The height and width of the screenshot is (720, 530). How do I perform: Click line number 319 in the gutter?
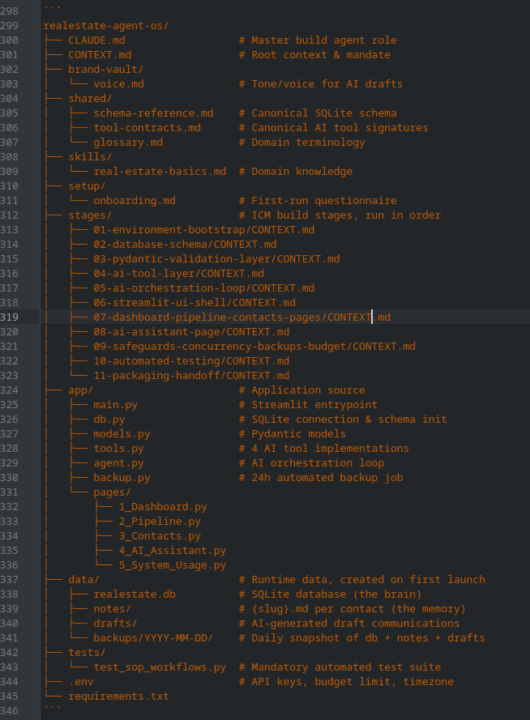click(10, 317)
